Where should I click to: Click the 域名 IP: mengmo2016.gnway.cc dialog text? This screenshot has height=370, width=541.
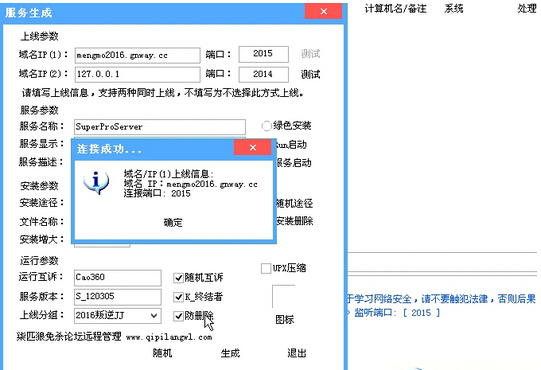pos(190,184)
